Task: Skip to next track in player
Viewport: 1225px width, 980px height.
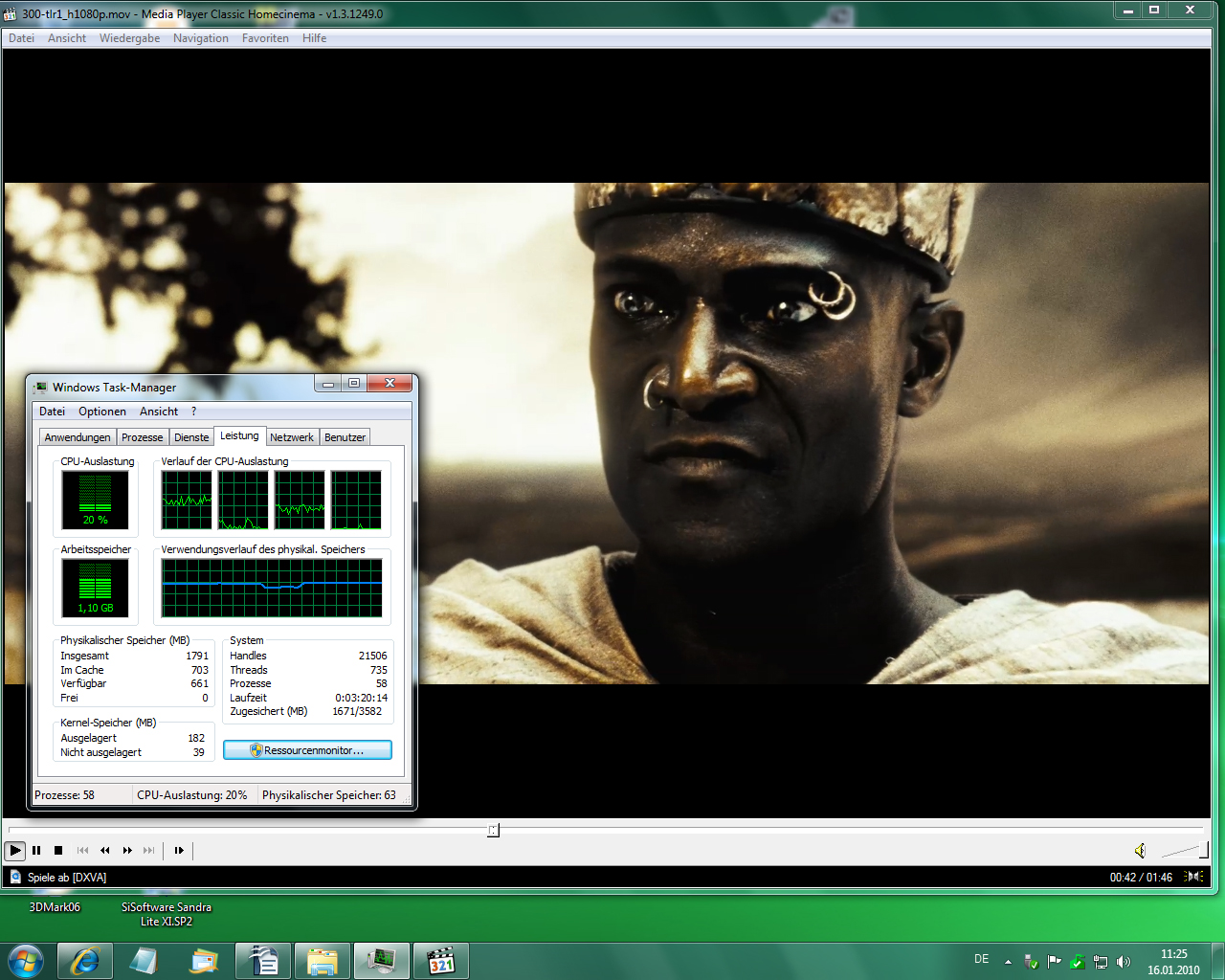Action: tap(148, 850)
